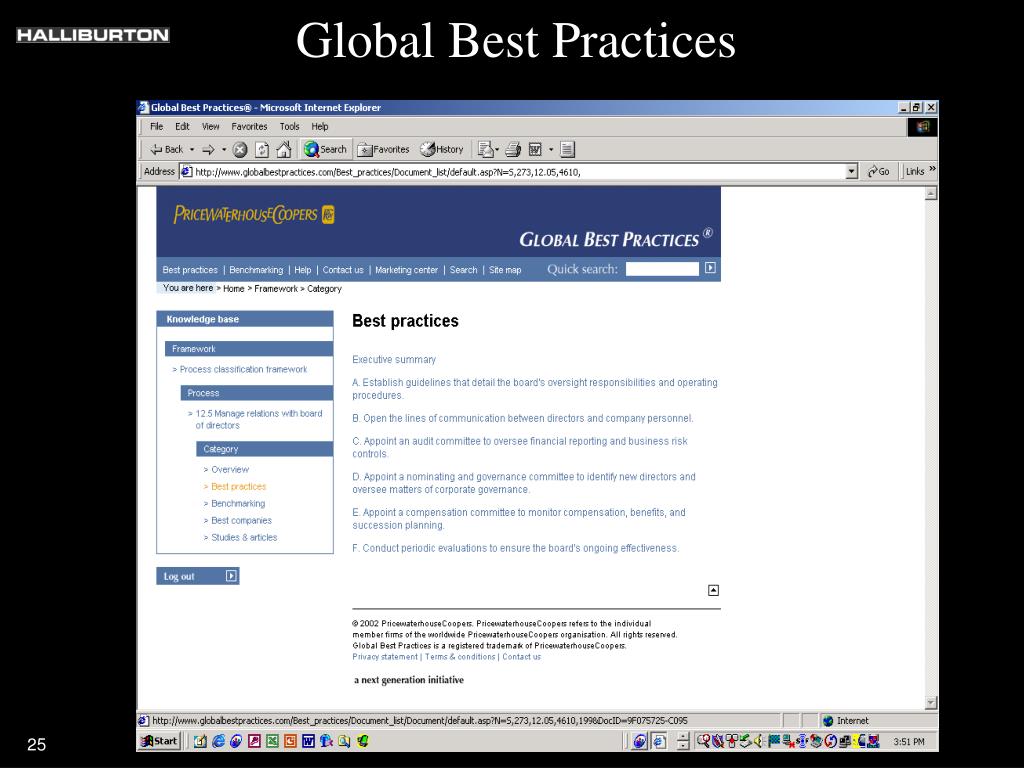Image resolution: width=1024 pixels, height=768 pixels.
Task: Open practice C on audit committee
Action: (520, 447)
